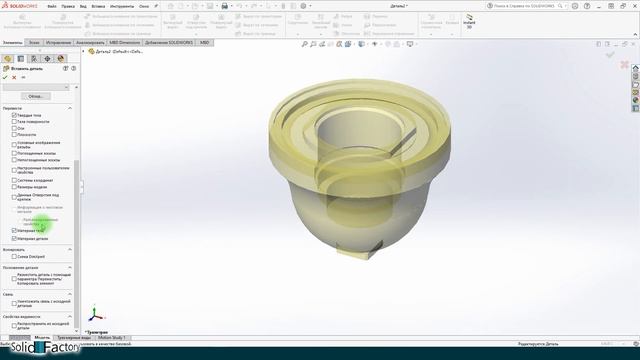
Task: Confirm Insert Part with green checkmark
Action: pos(5,77)
